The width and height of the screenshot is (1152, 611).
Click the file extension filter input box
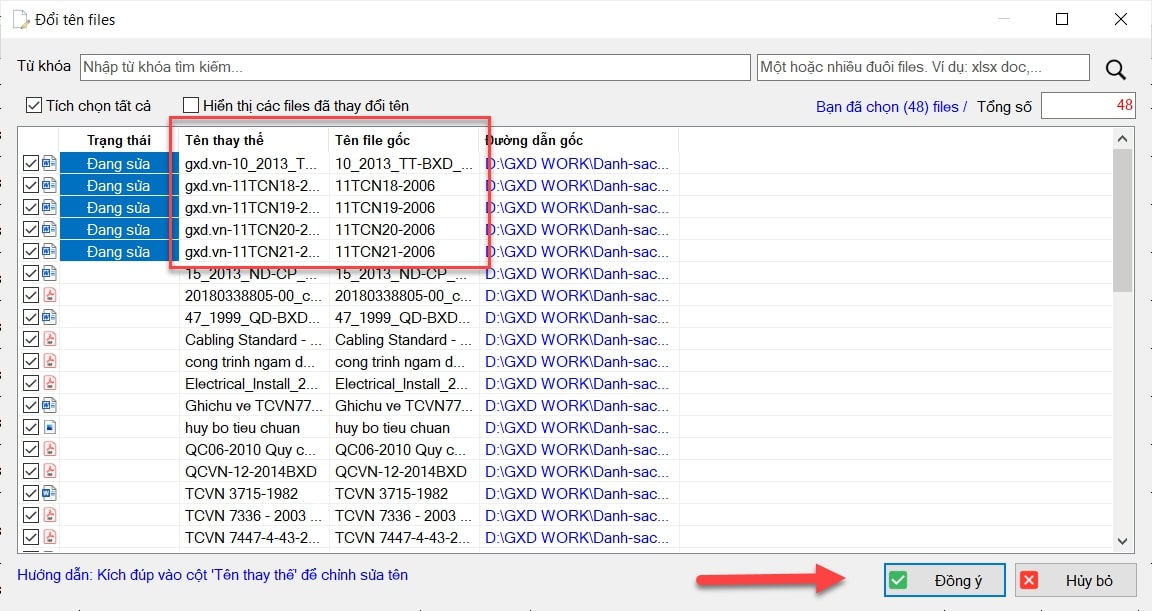point(922,67)
